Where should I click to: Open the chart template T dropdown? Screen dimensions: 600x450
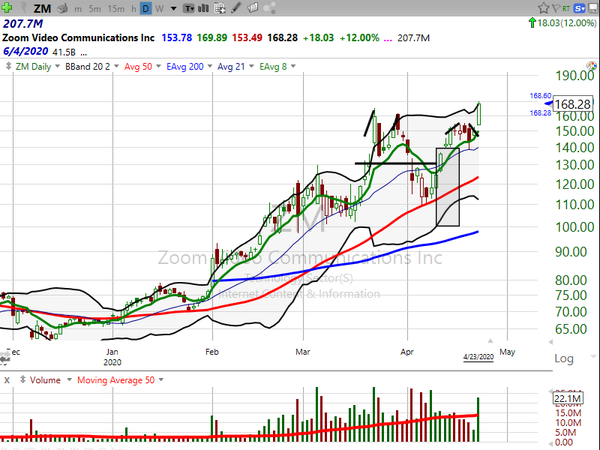(x=189, y=8)
